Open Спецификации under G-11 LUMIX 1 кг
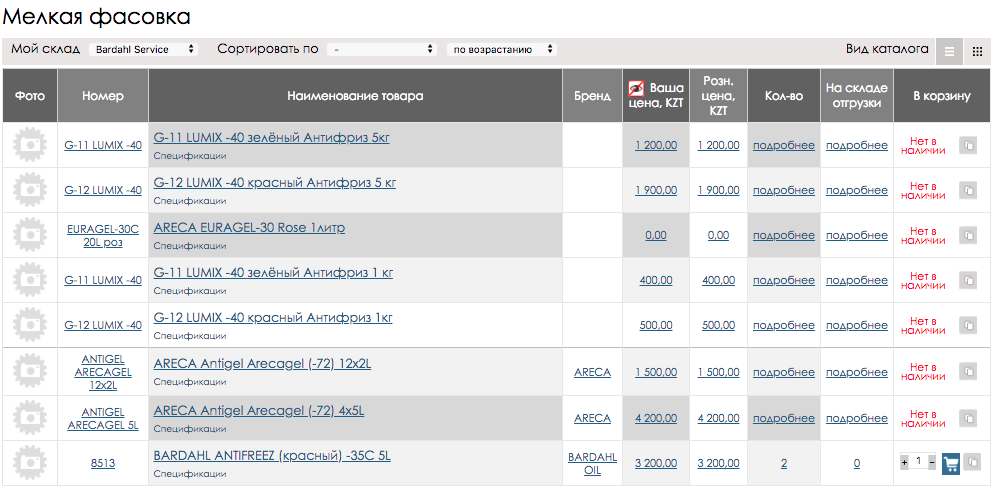This screenshot has width=994, height=486. pyautogui.click(x=190, y=292)
